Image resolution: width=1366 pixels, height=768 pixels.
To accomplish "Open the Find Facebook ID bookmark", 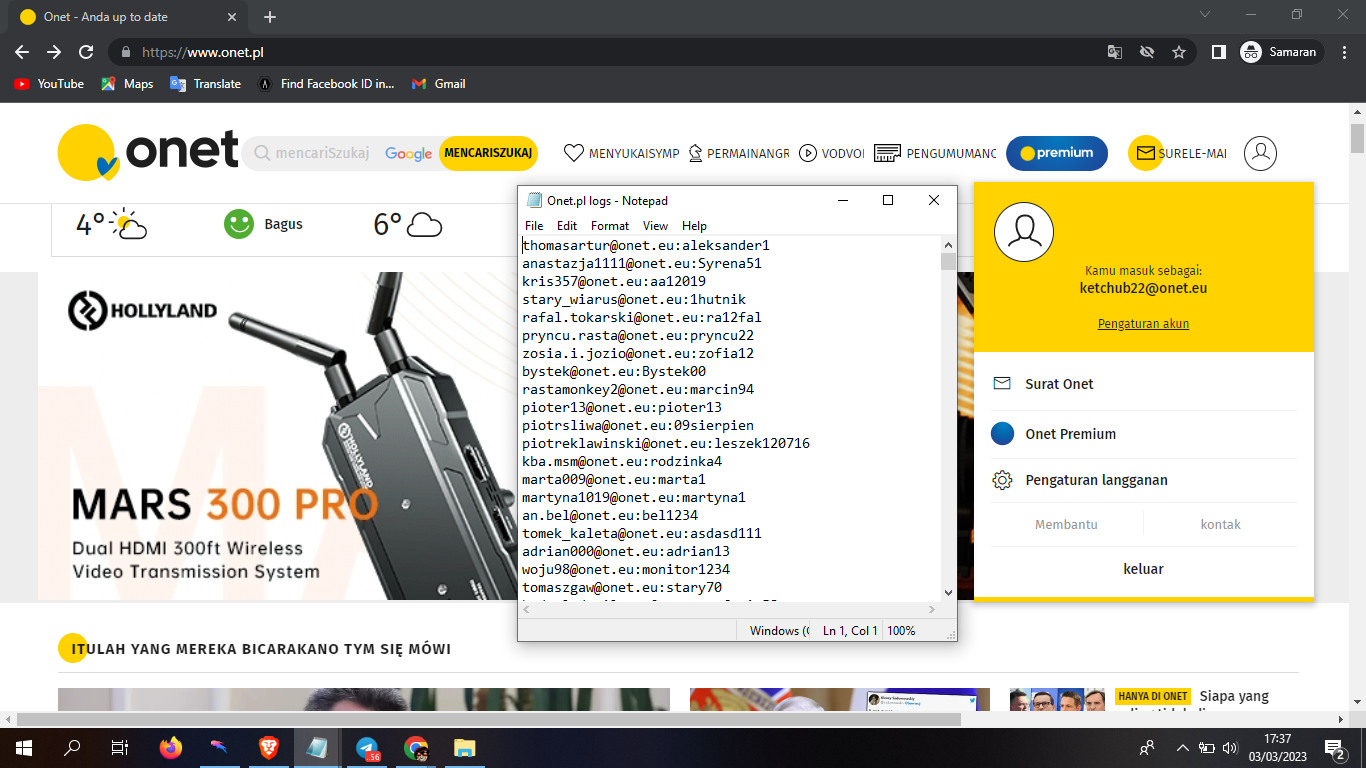I will [326, 84].
